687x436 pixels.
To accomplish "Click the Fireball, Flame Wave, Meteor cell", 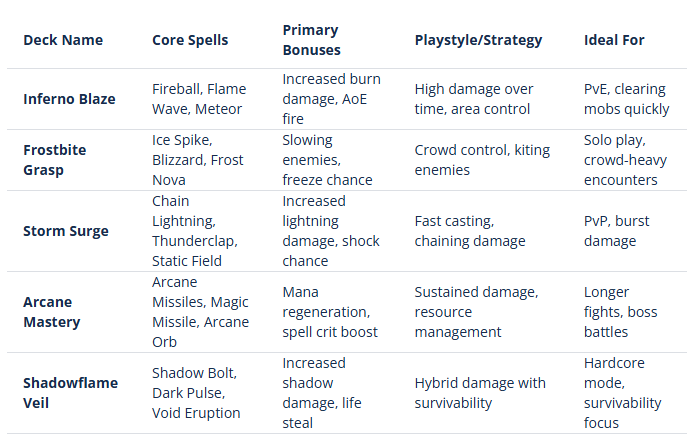I will (x=199, y=99).
